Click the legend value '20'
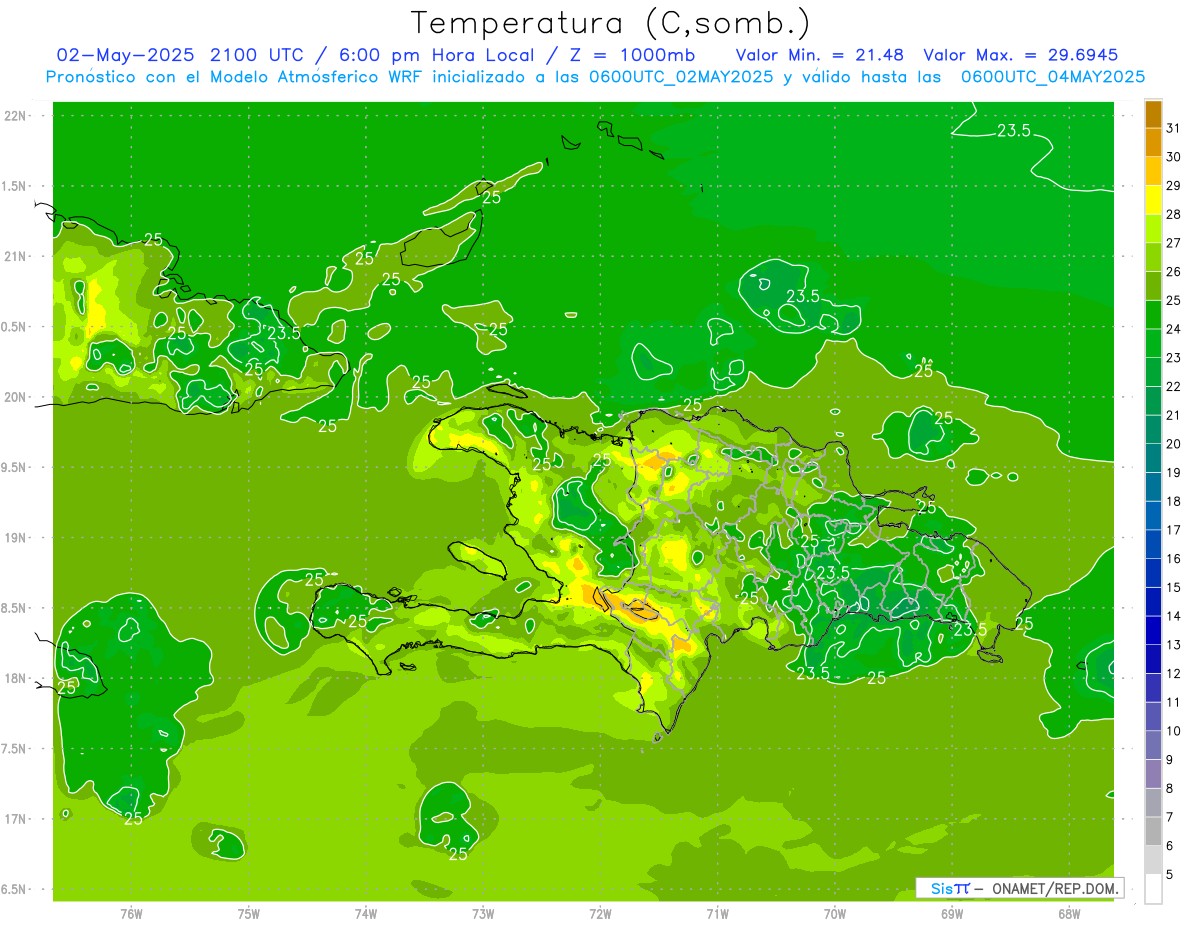The width and height of the screenshot is (1200, 927). point(1174,444)
